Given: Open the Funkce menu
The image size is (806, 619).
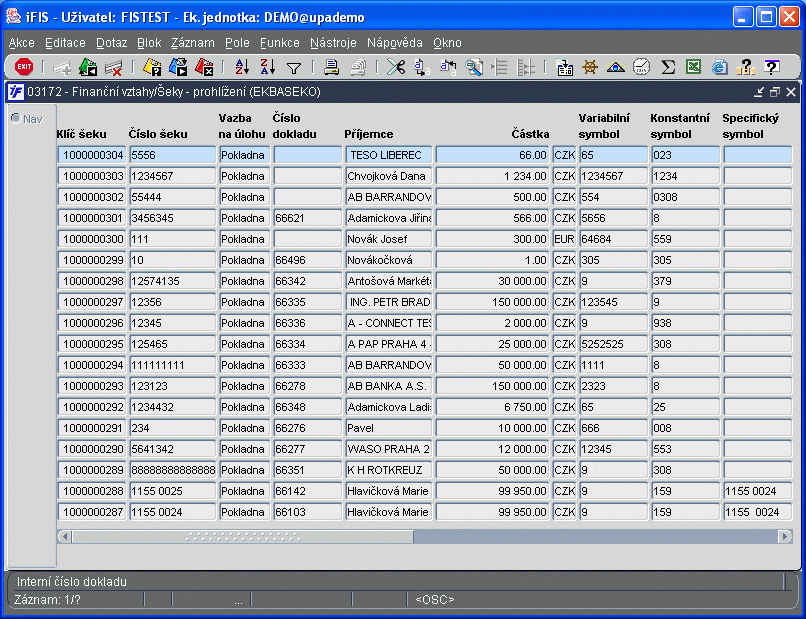Looking at the screenshot, I should (280, 43).
